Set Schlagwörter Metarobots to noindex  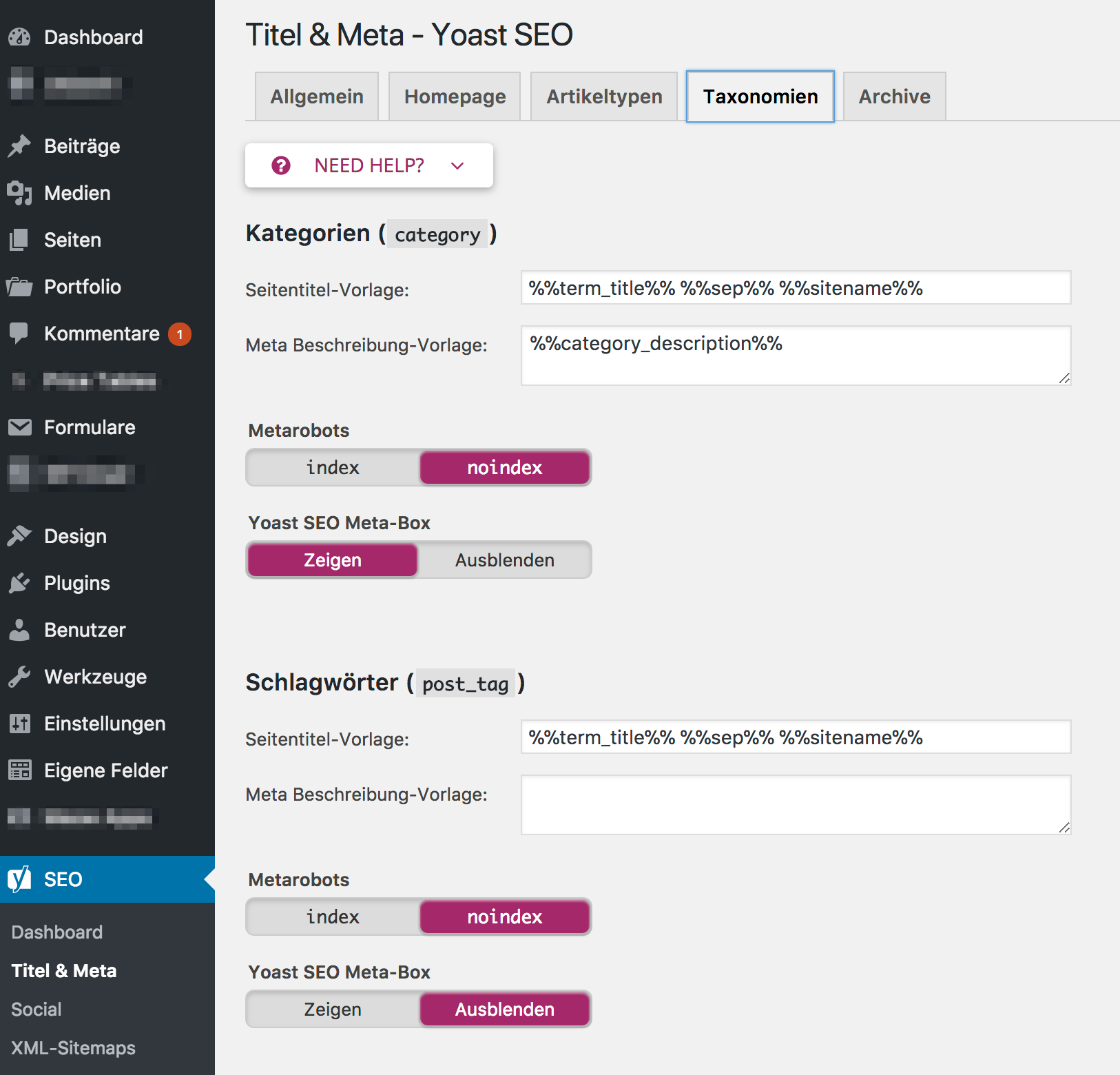click(505, 917)
